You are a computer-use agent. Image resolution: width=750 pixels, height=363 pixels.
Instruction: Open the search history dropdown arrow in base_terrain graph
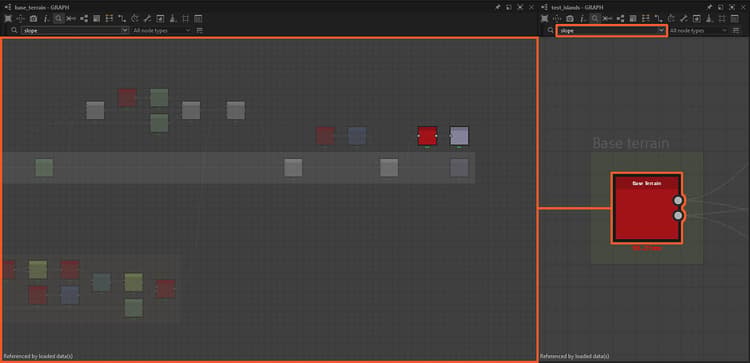pyautogui.click(x=125, y=30)
